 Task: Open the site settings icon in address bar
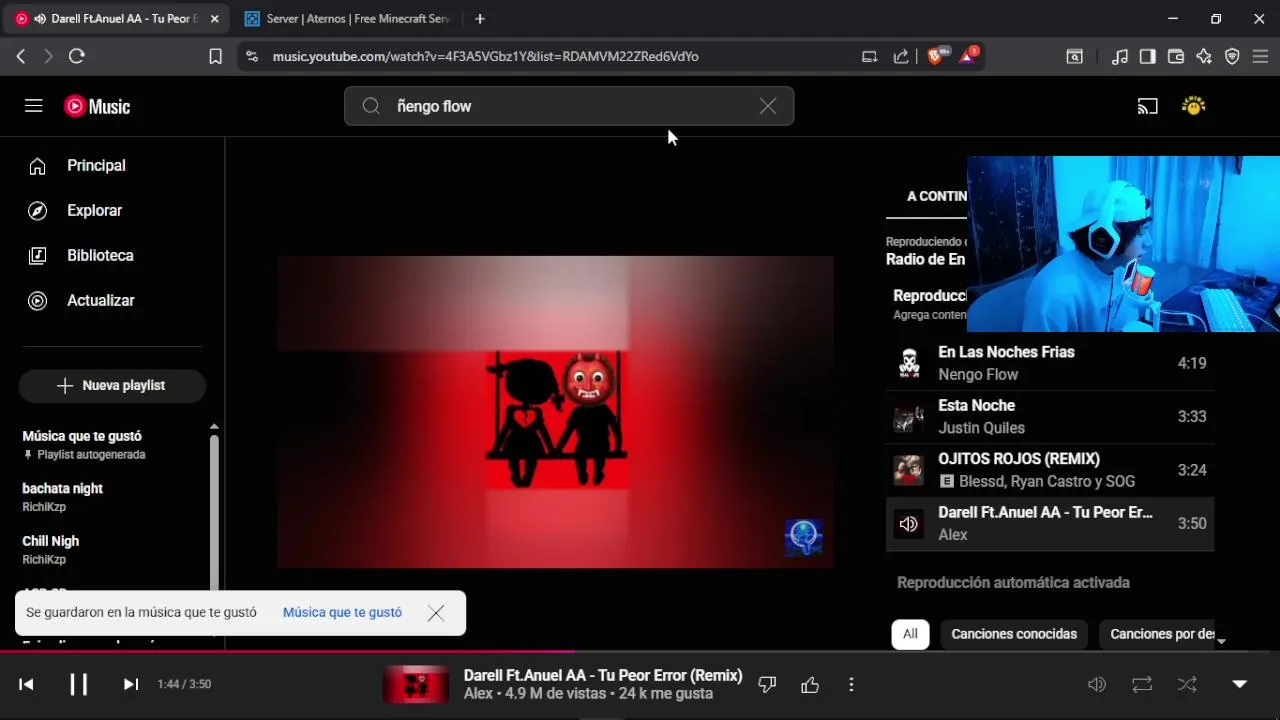pos(251,57)
